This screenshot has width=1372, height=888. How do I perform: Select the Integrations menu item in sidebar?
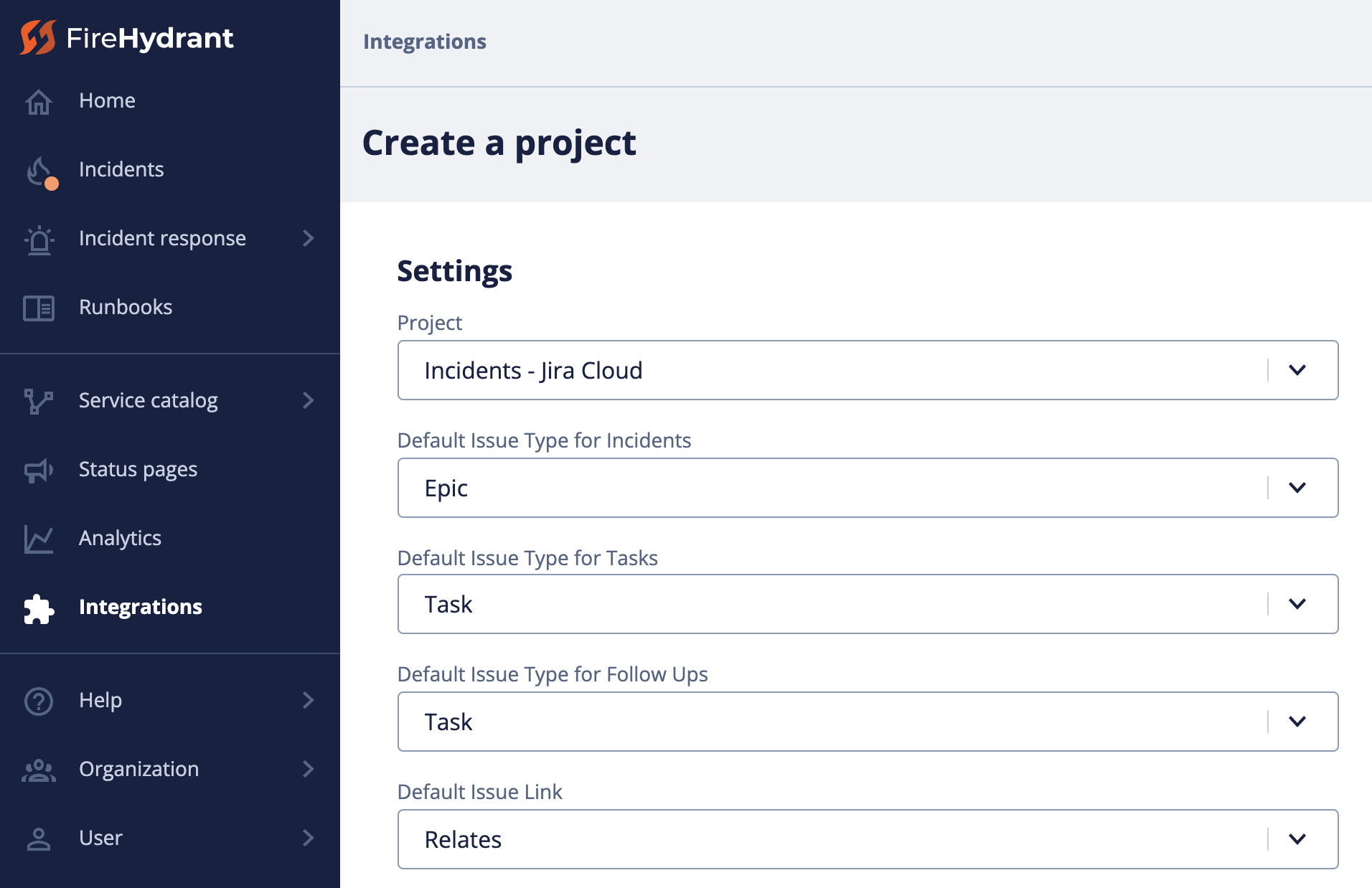point(141,607)
